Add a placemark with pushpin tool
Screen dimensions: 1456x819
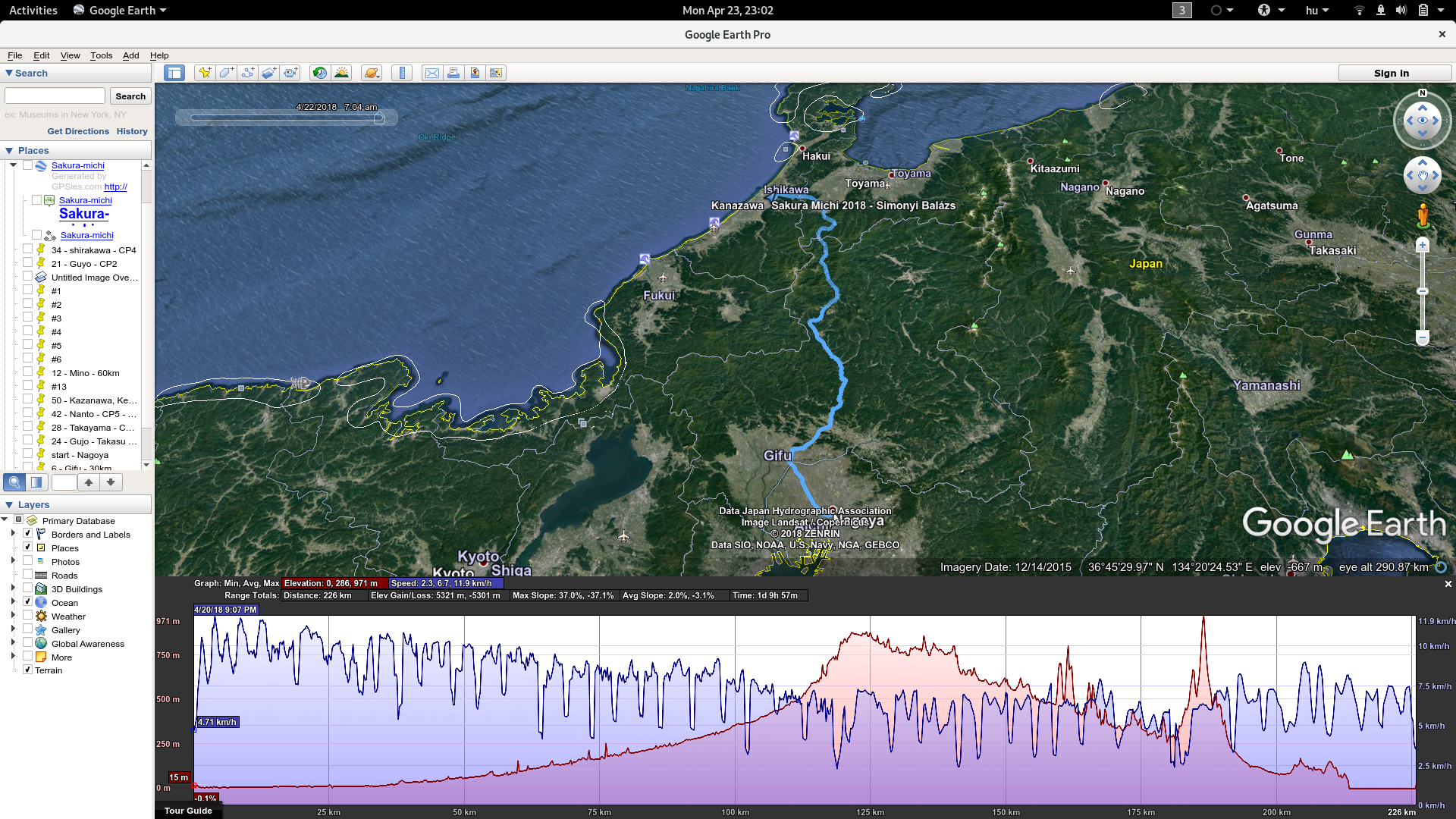(x=205, y=73)
